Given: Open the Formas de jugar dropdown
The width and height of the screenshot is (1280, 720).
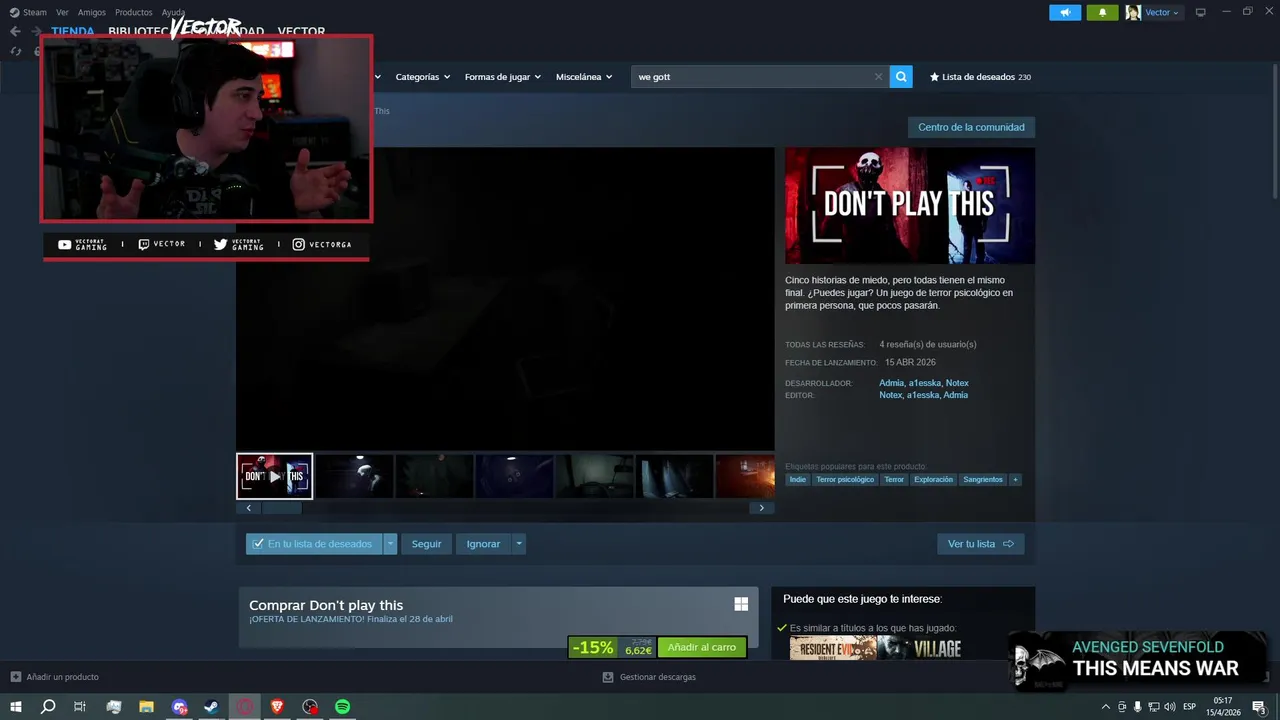Looking at the screenshot, I should pyautogui.click(x=502, y=77).
